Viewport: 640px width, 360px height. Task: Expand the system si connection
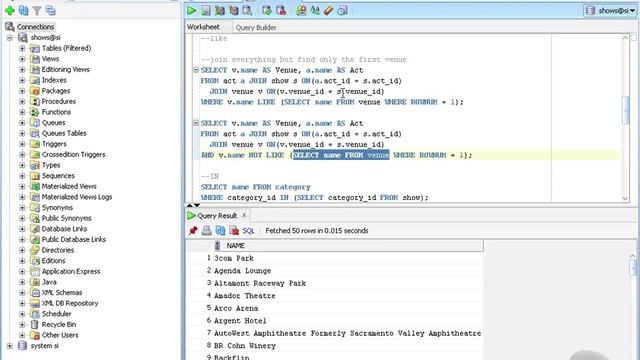point(10,346)
